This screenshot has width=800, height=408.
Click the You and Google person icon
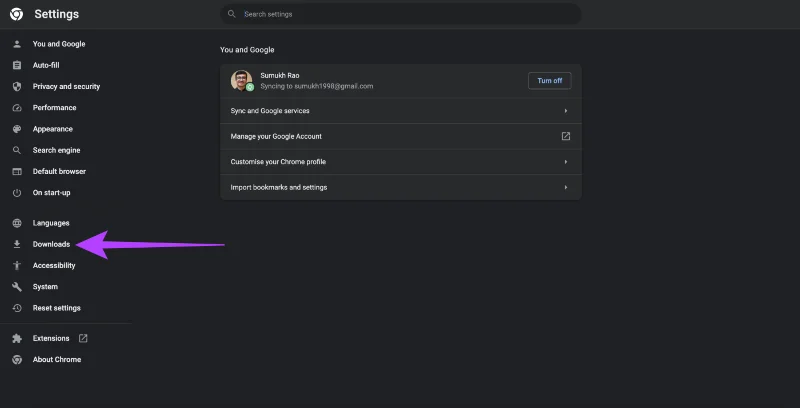17,44
